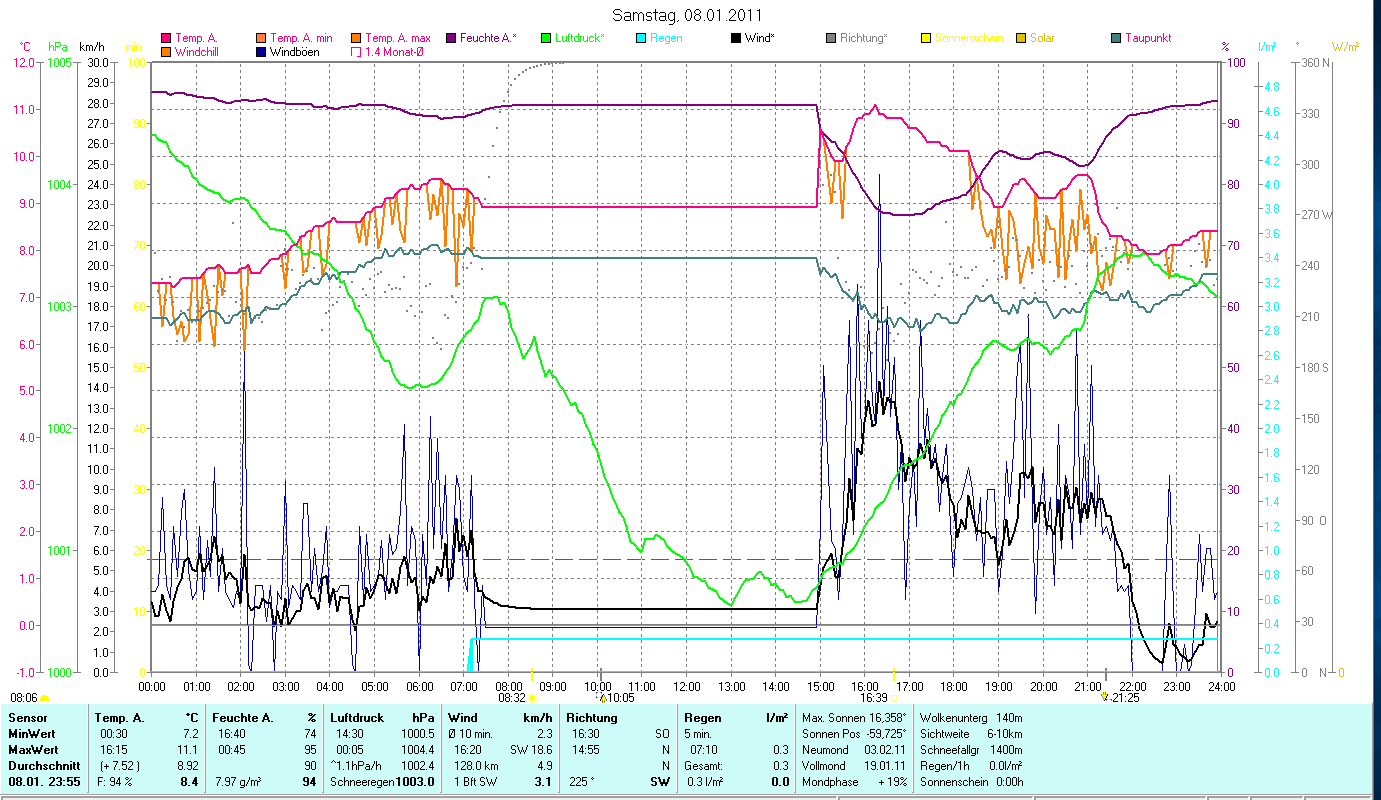Click the green Luftdruck* legend square
The image size is (1381, 800).
546,38
